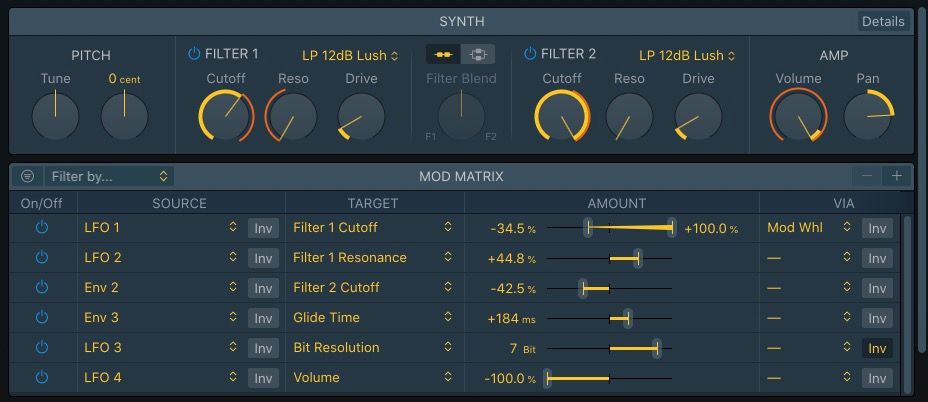
Task: Remove a routing with the minus button
Action: 867,176
